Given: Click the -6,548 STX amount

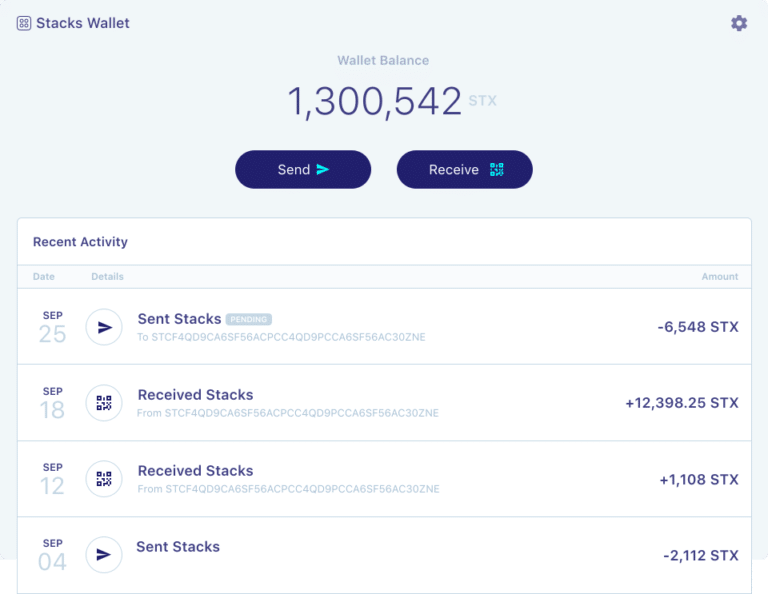Looking at the screenshot, I should (698, 327).
